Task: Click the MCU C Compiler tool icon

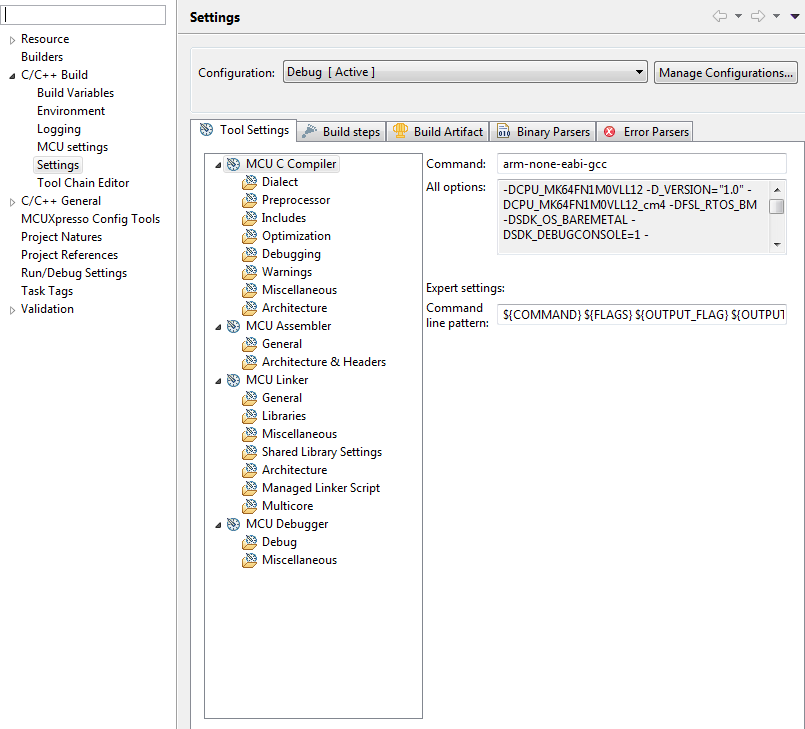Action: click(x=234, y=164)
